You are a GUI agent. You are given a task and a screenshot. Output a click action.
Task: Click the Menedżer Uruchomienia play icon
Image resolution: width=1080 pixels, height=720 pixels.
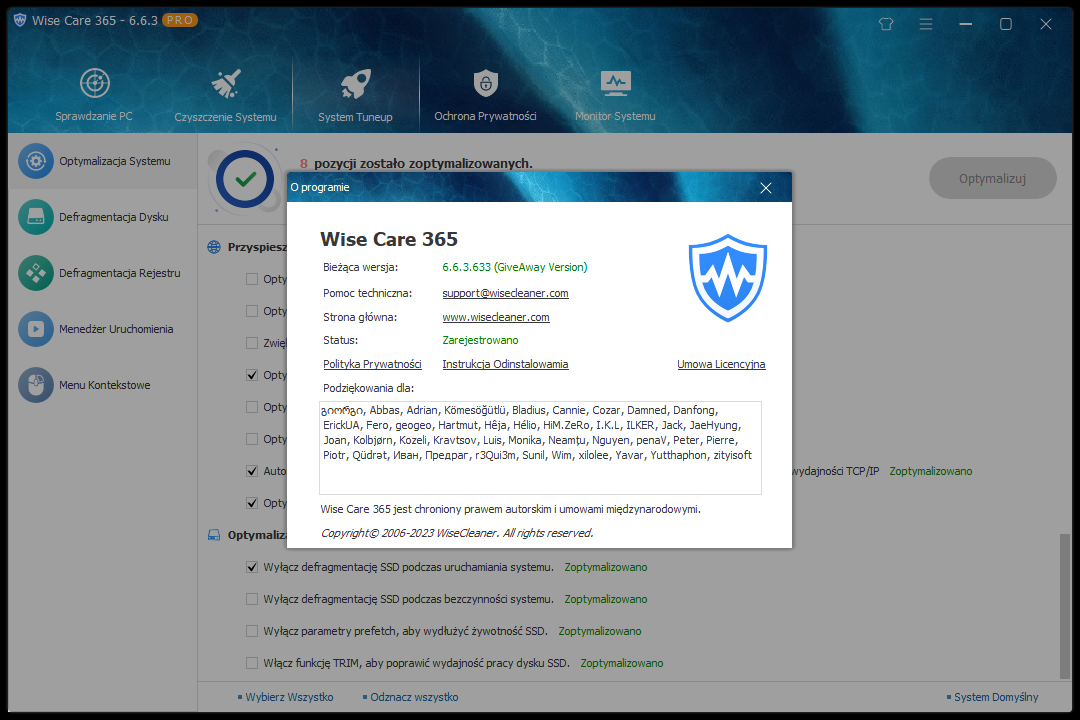[36, 329]
